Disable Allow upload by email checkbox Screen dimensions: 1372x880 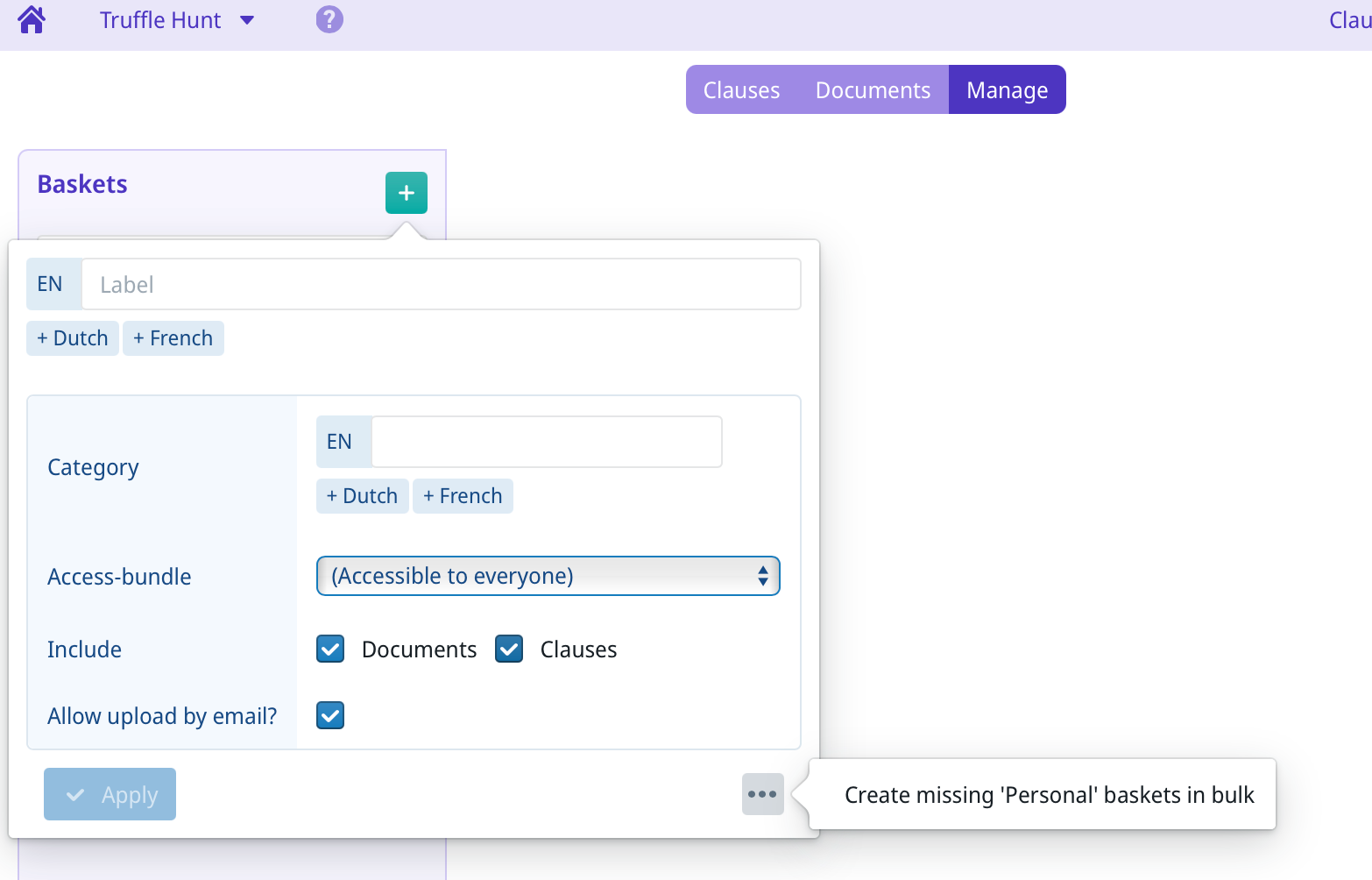[330, 715]
